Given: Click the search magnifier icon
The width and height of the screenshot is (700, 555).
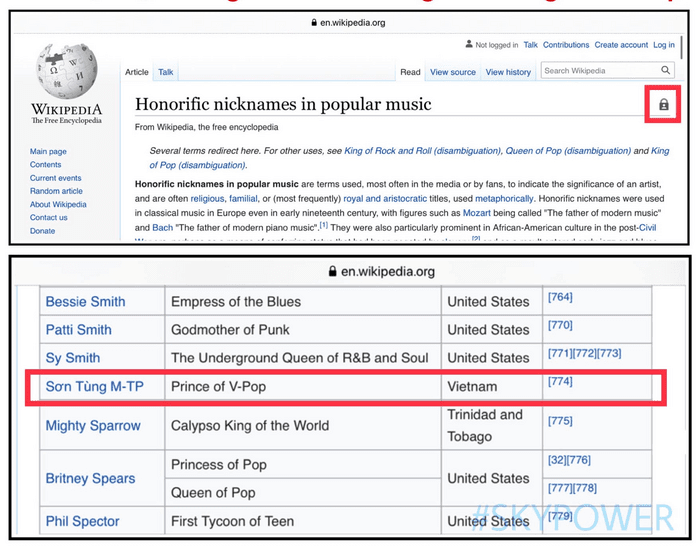Looking at the screenshot, I should (x=665, y=70).
